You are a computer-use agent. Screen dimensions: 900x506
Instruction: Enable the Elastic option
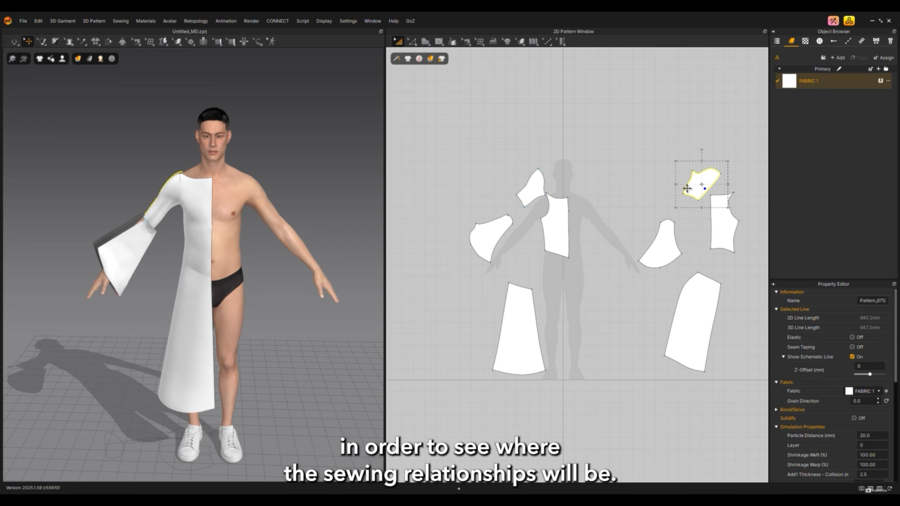[852, 337]
